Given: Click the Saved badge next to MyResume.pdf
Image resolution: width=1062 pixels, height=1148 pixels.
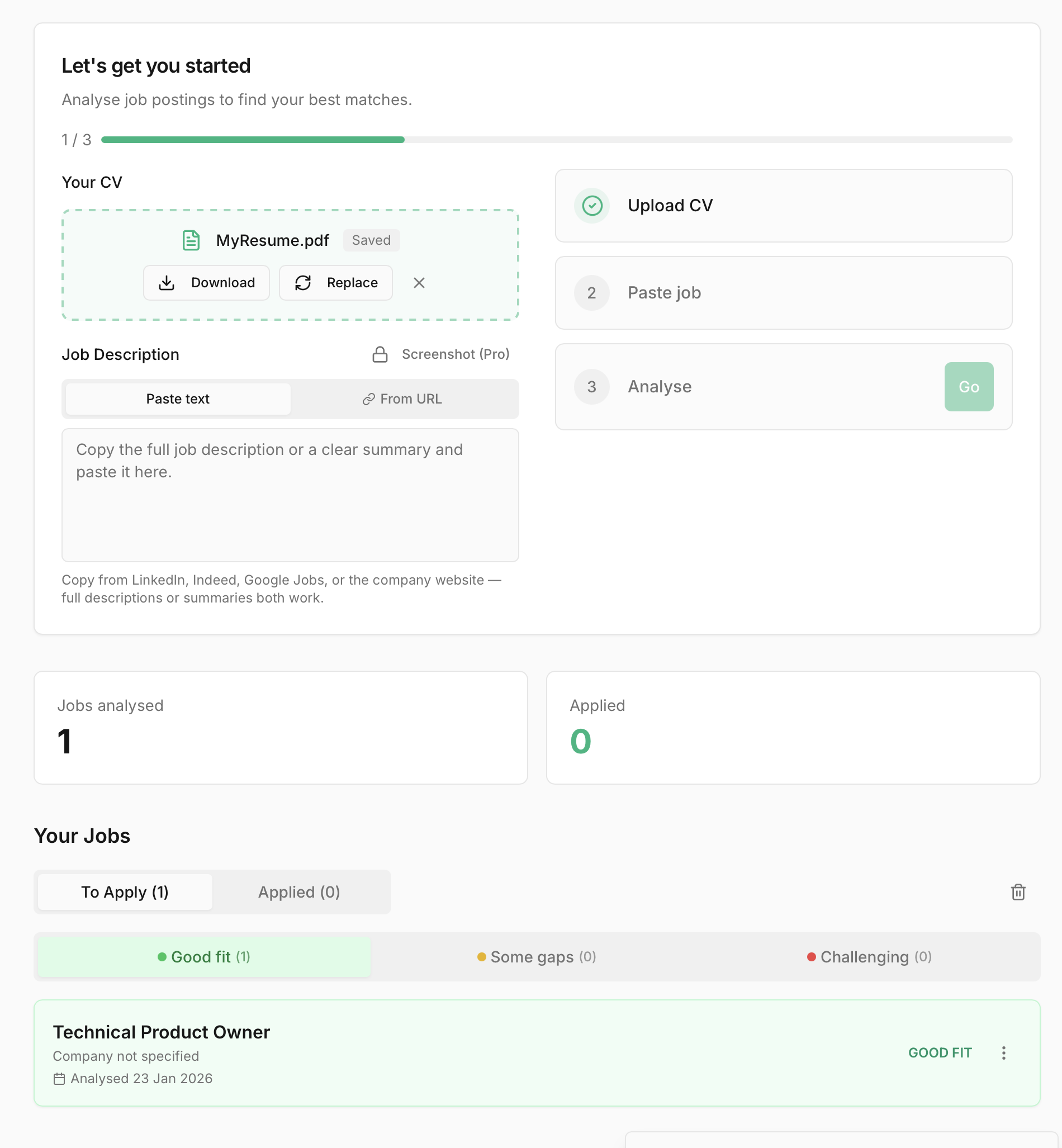Looking at the screenshot, I should pyautogui.click(x=371, y=240).
